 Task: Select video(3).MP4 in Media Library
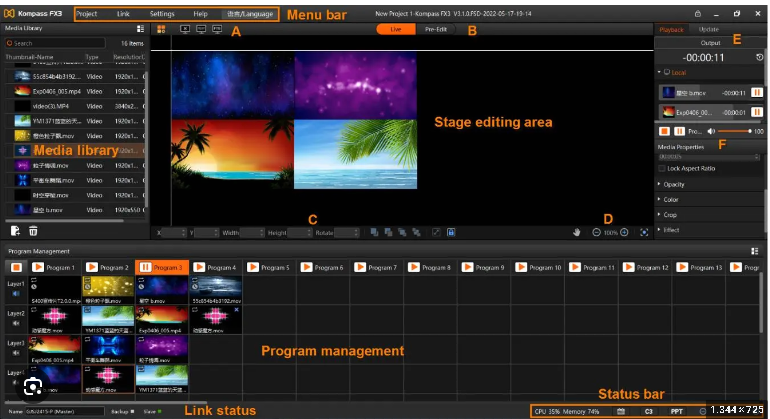(76, 106)
